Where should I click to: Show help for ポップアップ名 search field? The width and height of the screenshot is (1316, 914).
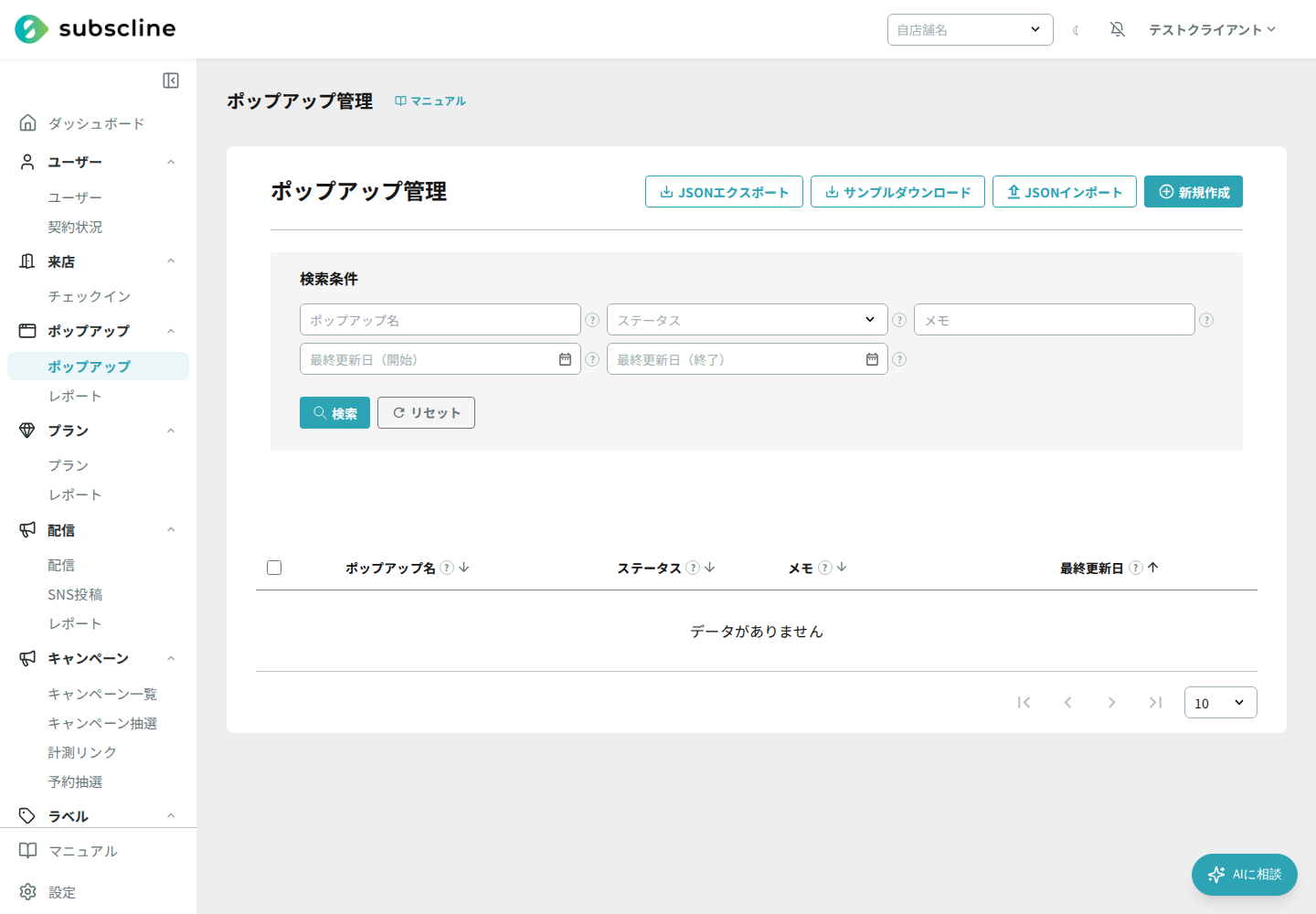coord(592,320)
